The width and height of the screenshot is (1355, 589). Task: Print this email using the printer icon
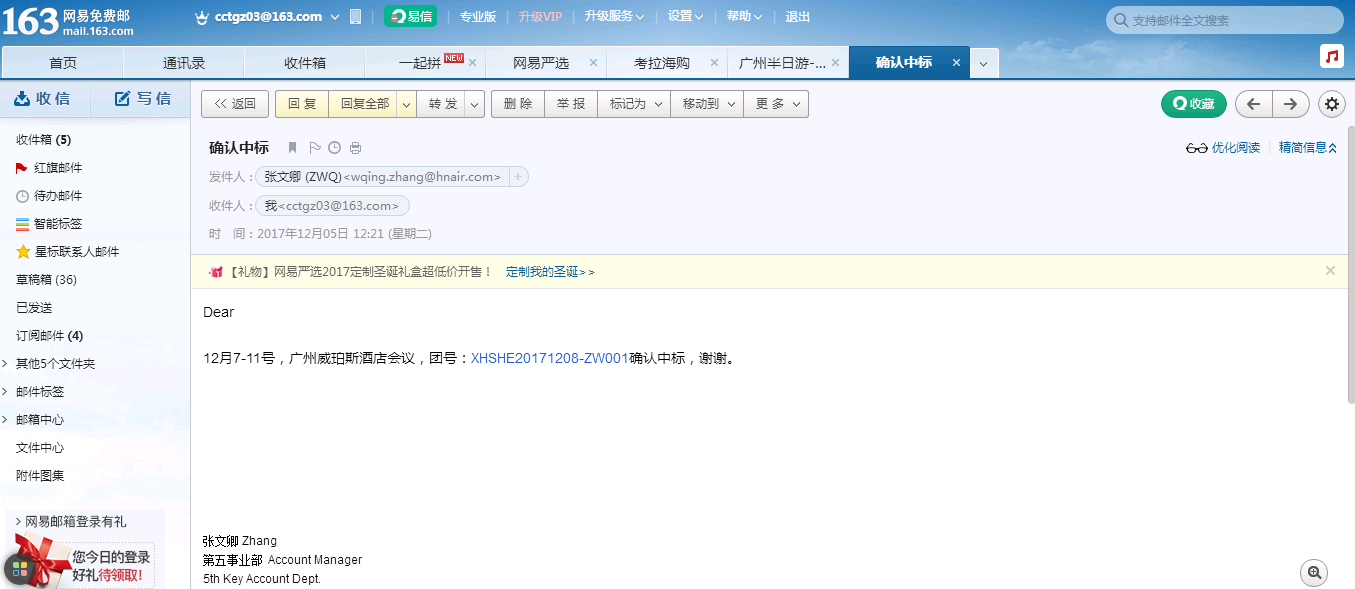tap(355, 148)
